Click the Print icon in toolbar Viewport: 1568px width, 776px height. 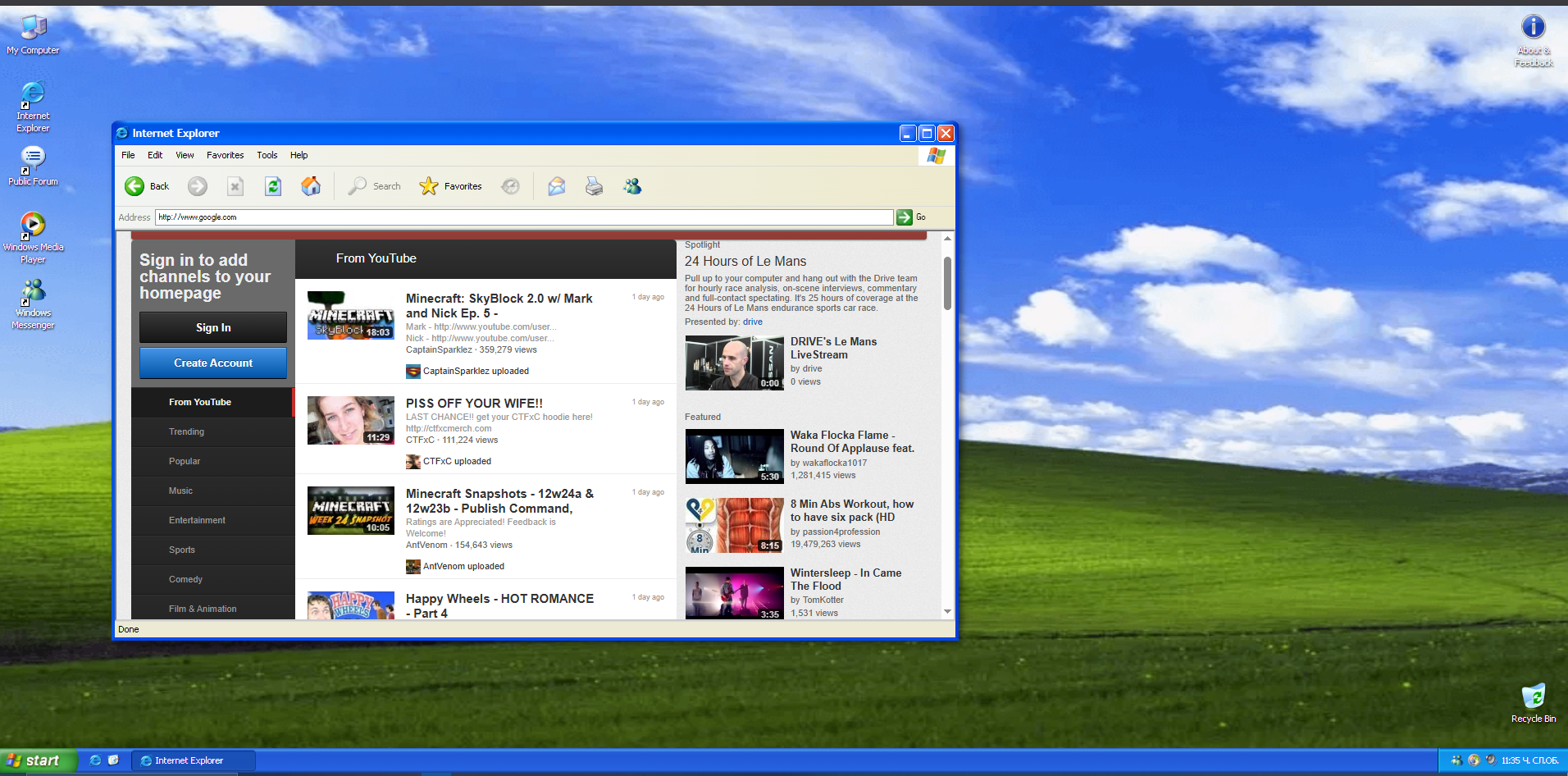click(x=594, y=186)
